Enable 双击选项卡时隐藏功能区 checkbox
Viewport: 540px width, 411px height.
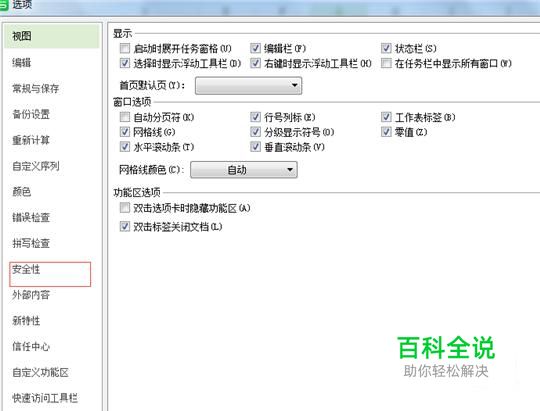125,207
